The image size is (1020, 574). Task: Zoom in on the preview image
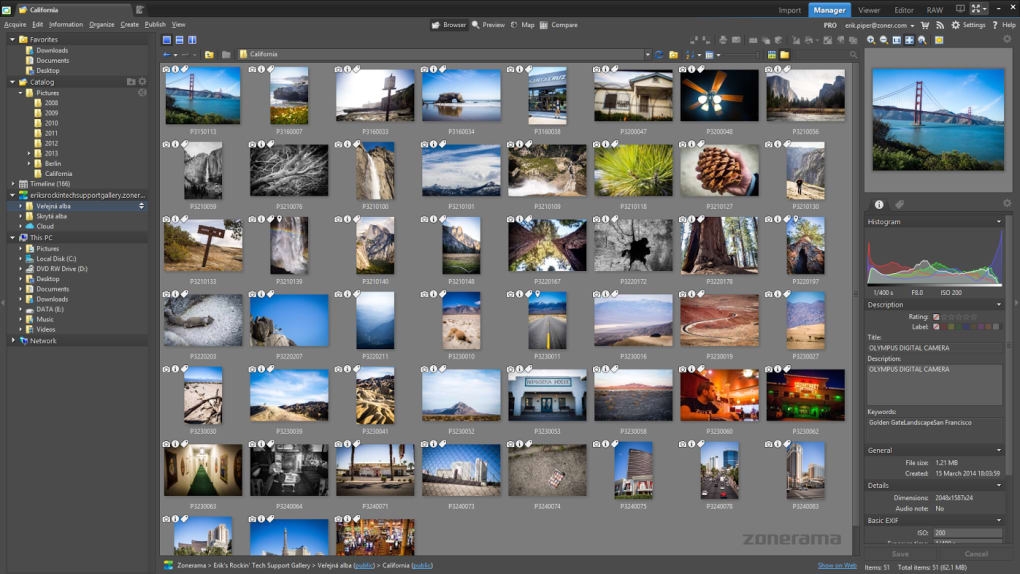coord(870,40)
